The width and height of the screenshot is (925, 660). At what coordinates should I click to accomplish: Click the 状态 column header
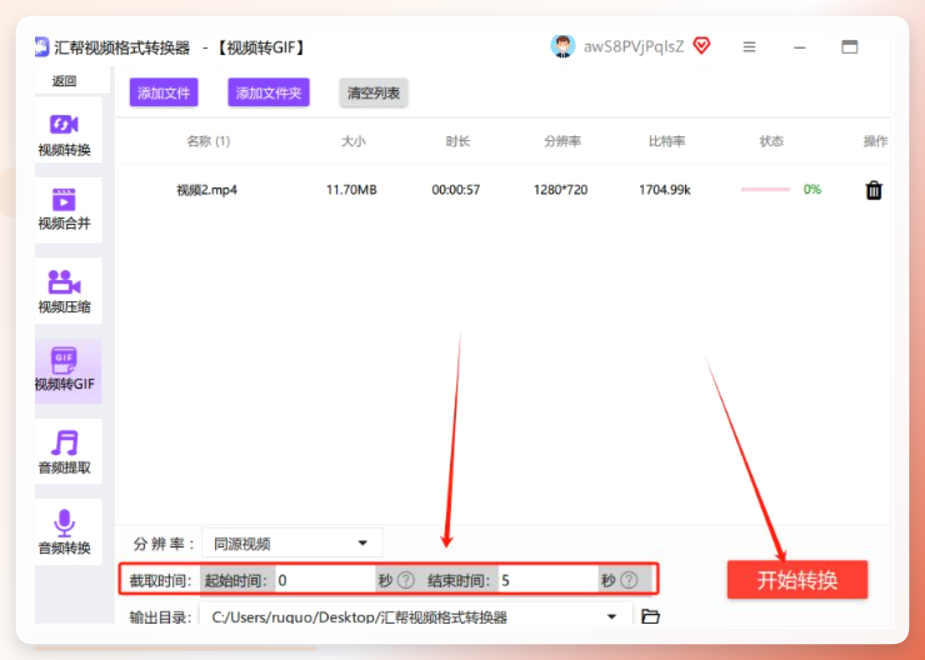[x=771, y=141]
